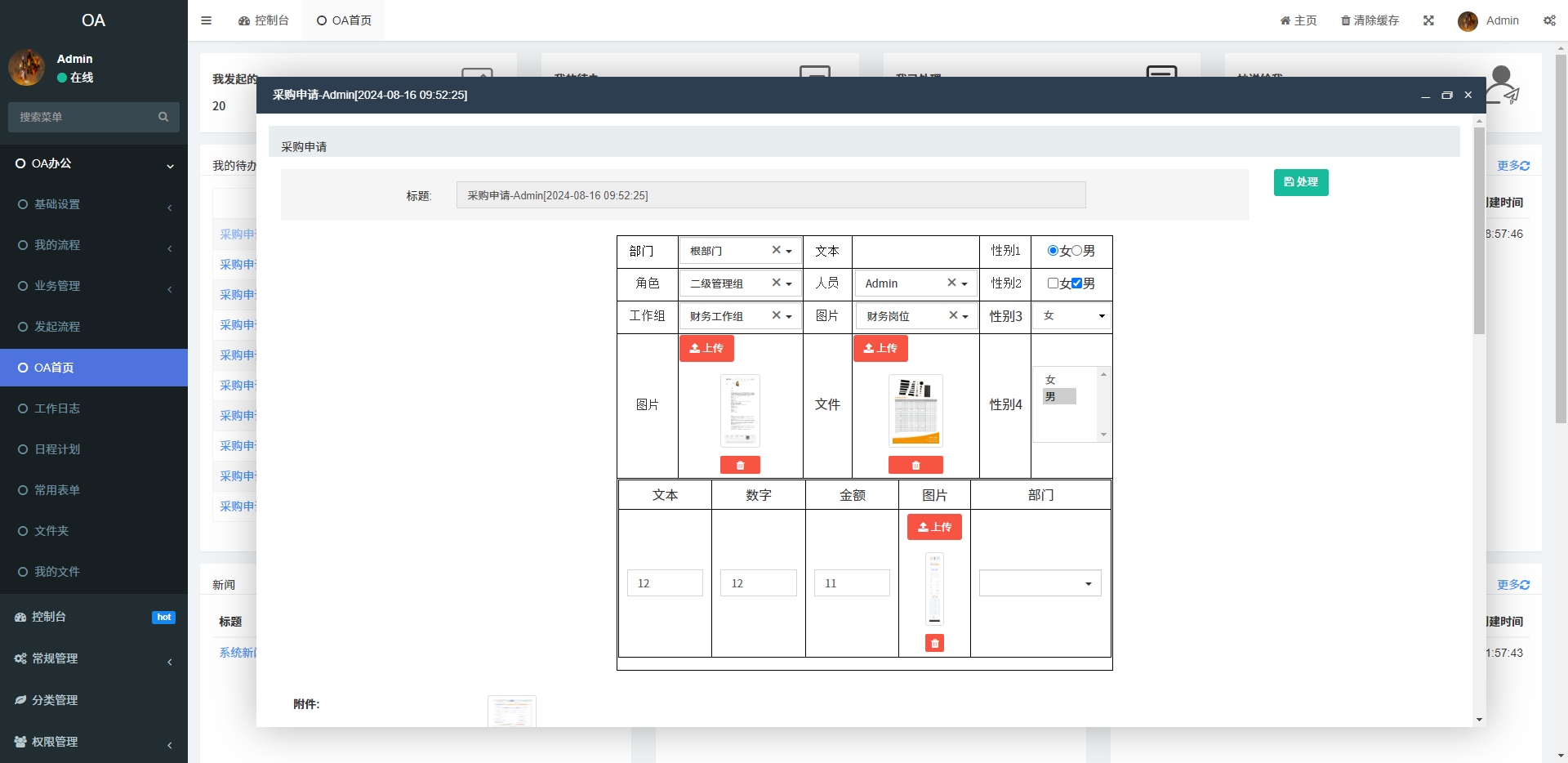Uncheck the 男 checkbox for 性别2
The width and height of the screenshot is (1568, 763).
click(x=1076, y=283)
